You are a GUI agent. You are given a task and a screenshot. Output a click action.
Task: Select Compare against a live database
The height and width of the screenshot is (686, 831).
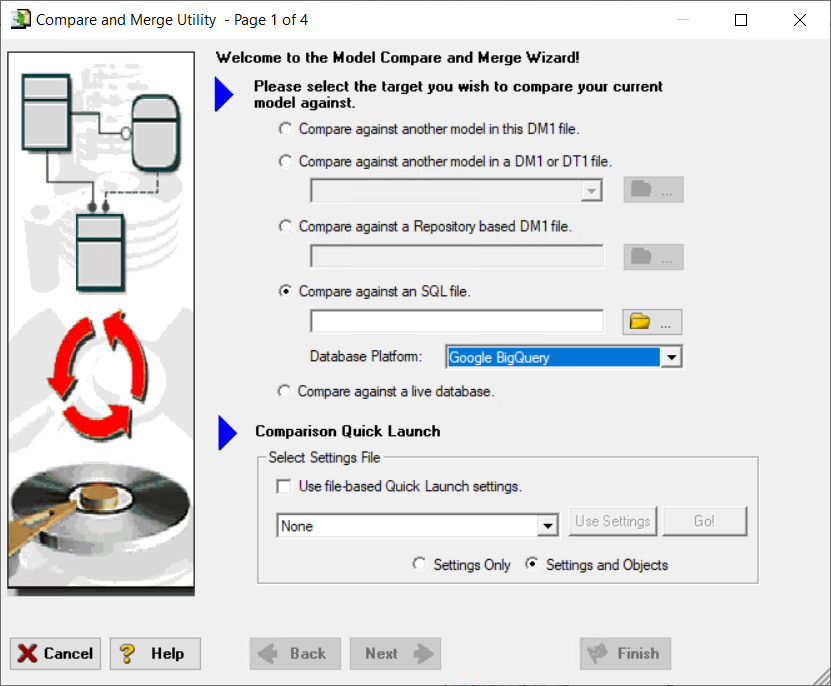pos(285,391)
